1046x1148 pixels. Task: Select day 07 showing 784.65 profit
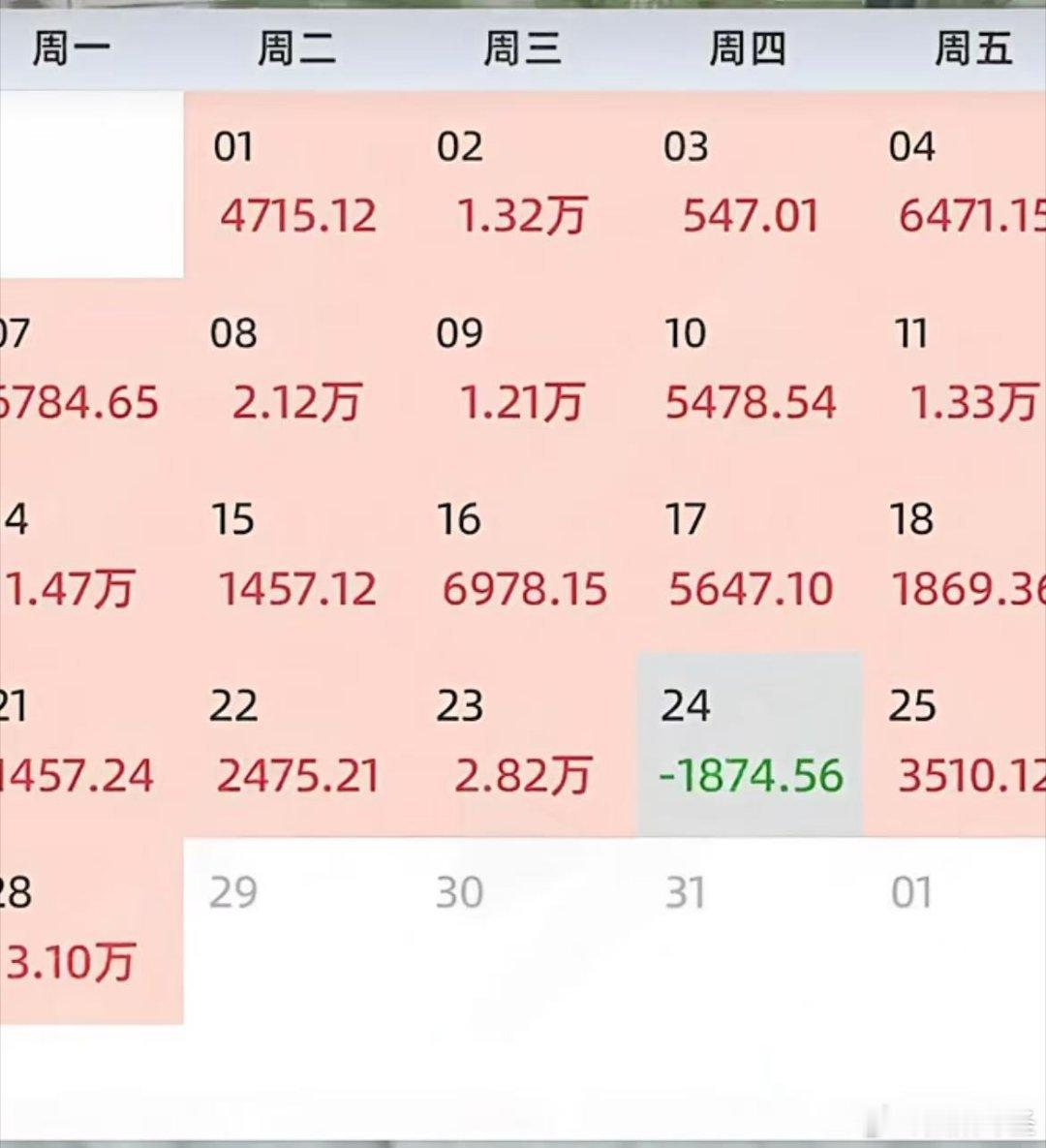91,372
